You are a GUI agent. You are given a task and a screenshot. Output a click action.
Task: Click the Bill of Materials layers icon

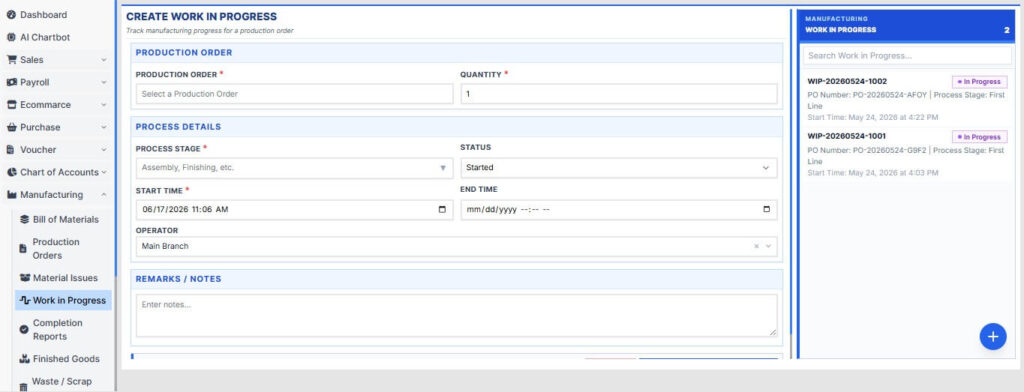click(x=24, y=220)
